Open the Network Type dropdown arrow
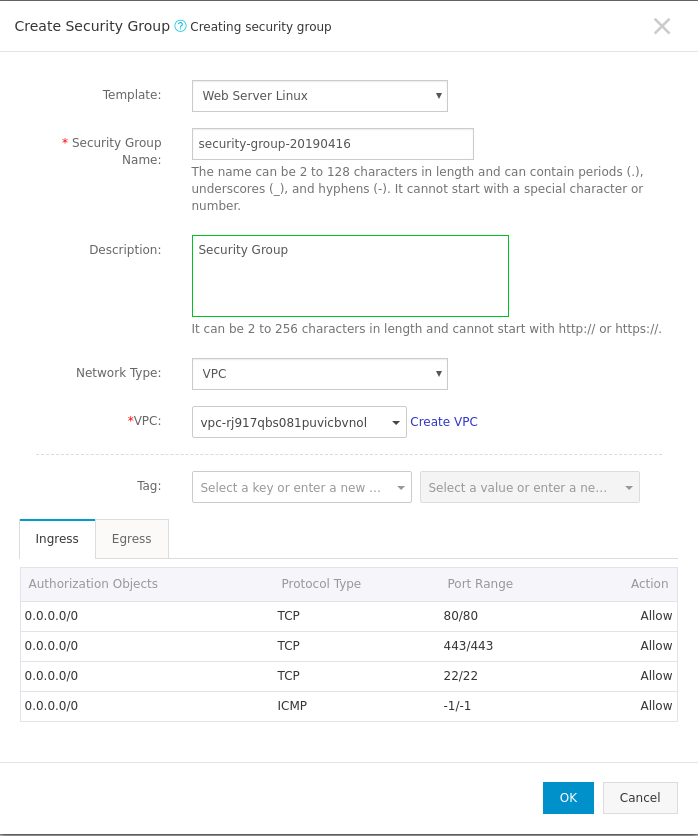Image resolution: width=698 pixels, height=836 pixels. click(x=437, y=373)
